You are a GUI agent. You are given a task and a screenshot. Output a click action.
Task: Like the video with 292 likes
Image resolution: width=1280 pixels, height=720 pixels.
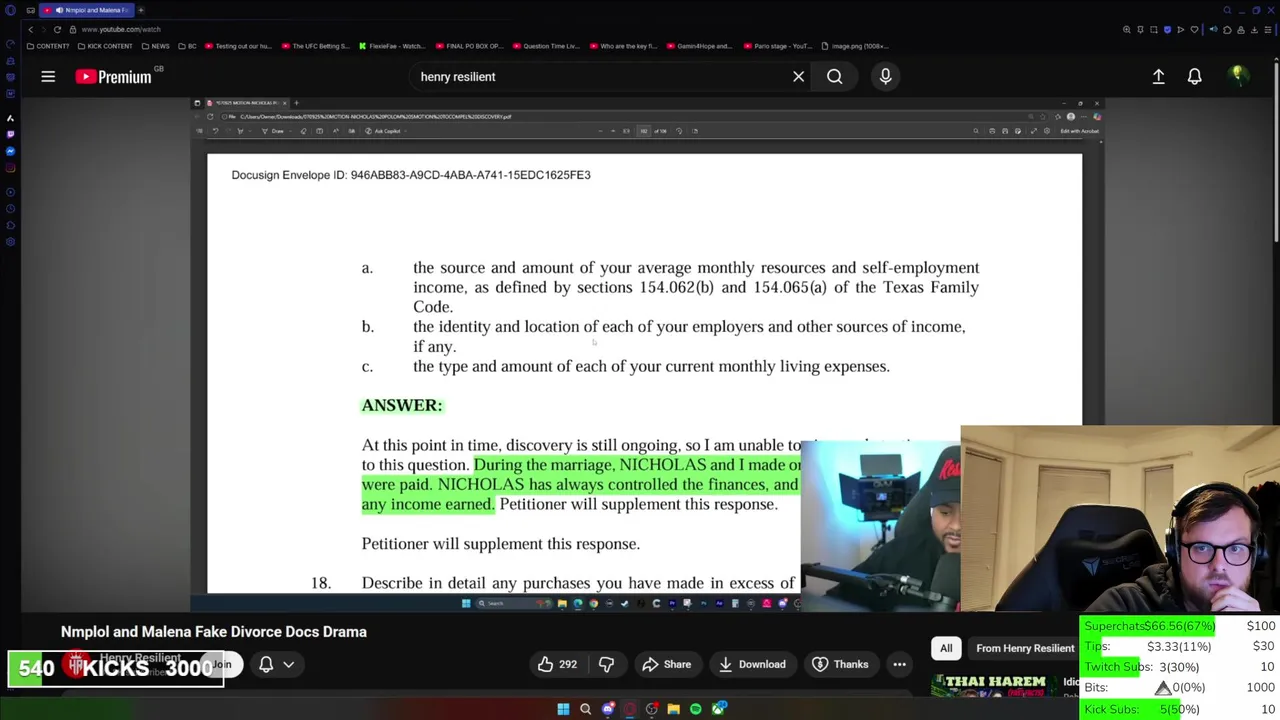[x=557, y=664]
